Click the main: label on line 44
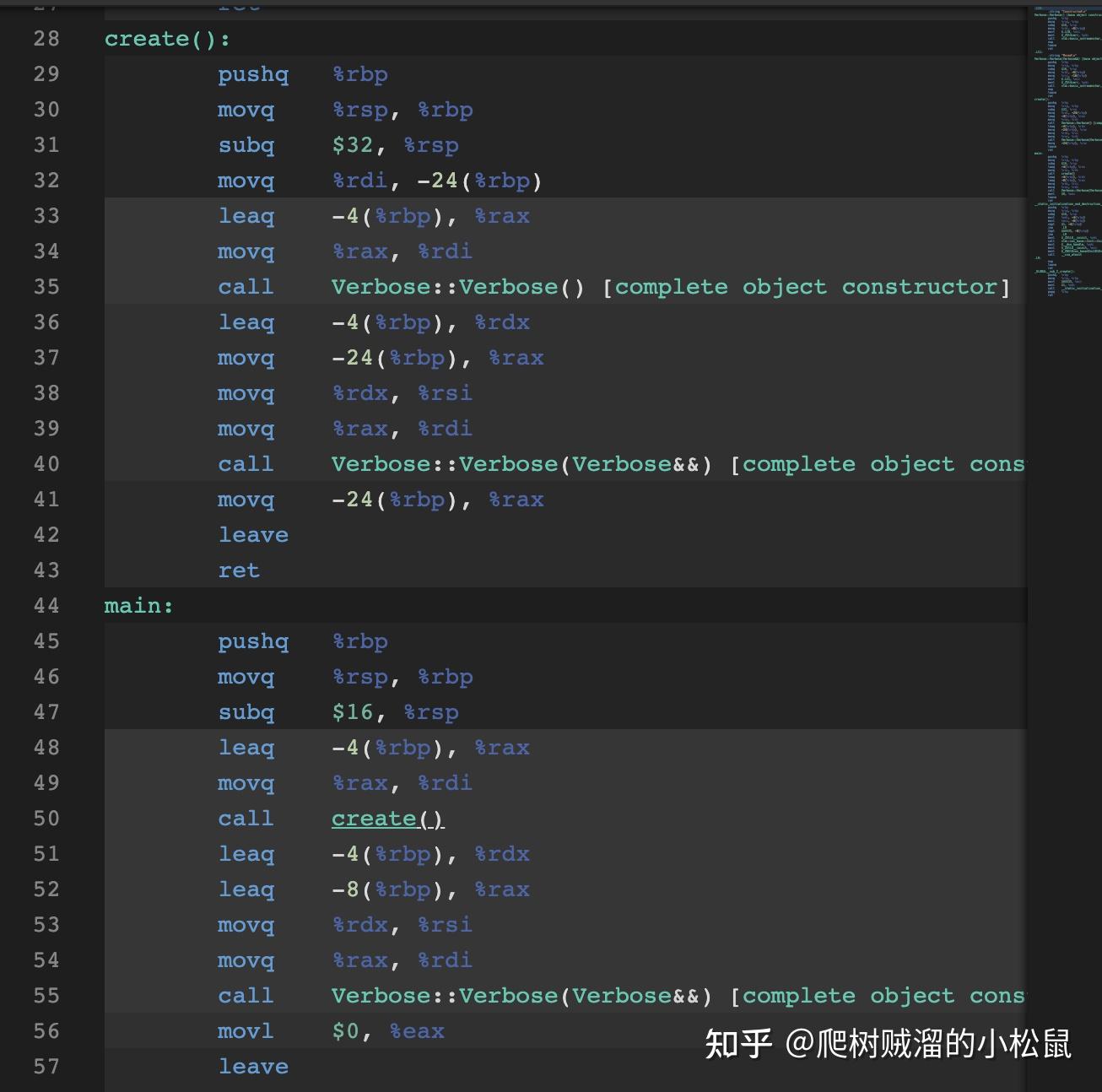Image resolution: width=1102 pixels, height=1092 pixels. pyautogui.click(x=138, y=606)
